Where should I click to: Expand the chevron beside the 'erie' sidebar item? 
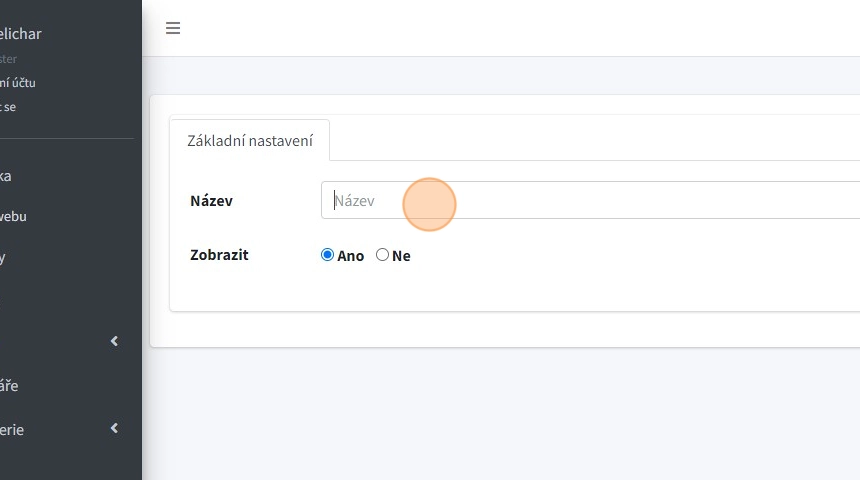(x=114, y=428)
